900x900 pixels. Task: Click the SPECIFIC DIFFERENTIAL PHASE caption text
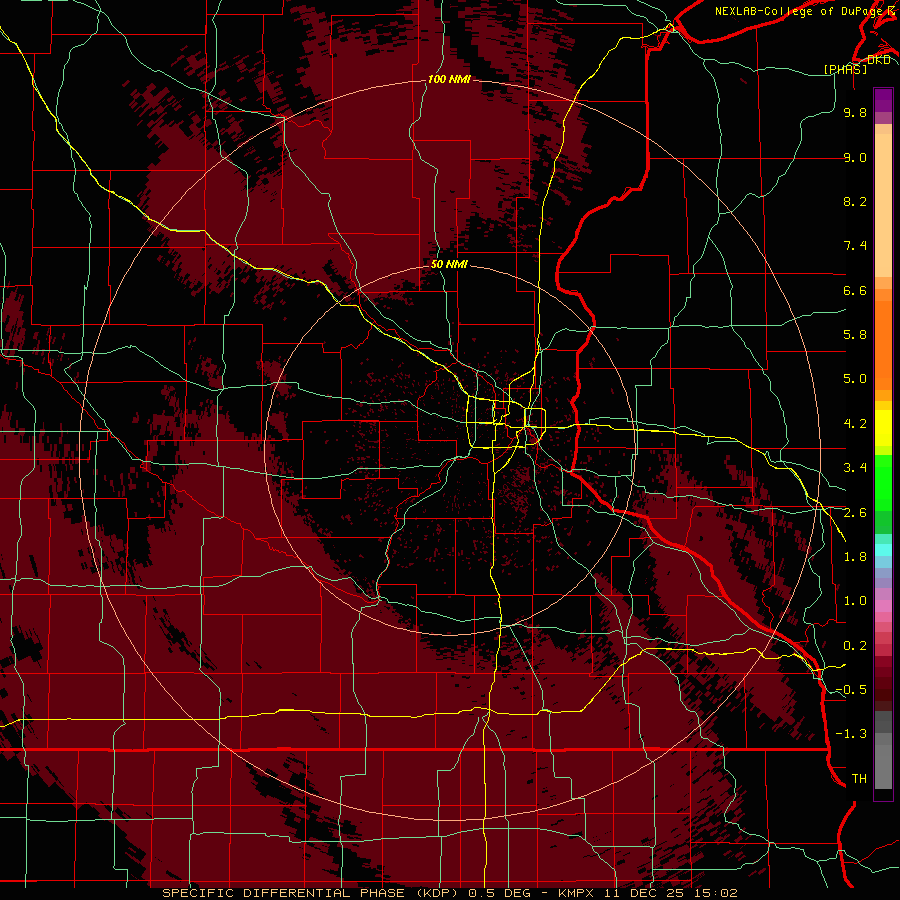tap(284, 893)
